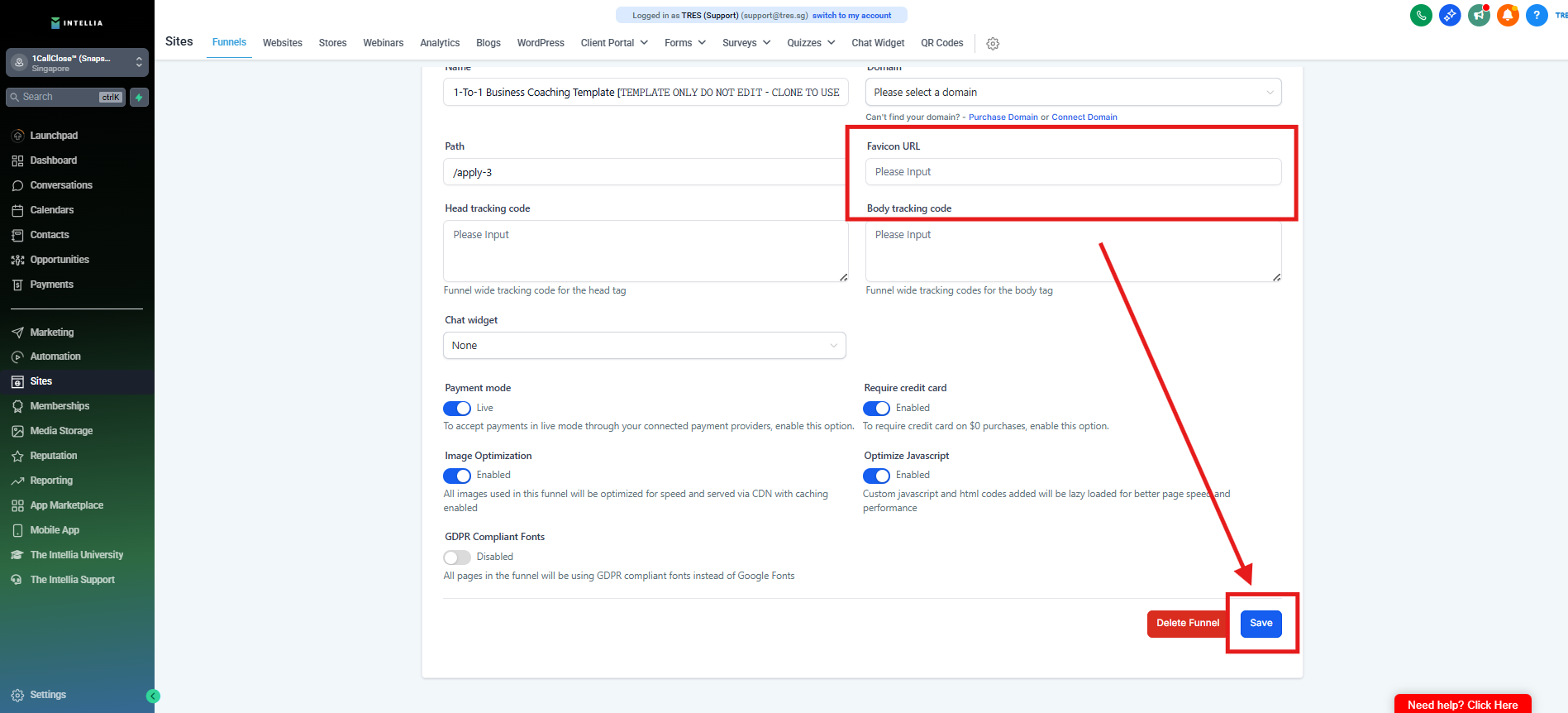The height and width of the screenshot is (713, 1568).
Task: Click the red Delete Funnel button
Action: click(1188, 624)
